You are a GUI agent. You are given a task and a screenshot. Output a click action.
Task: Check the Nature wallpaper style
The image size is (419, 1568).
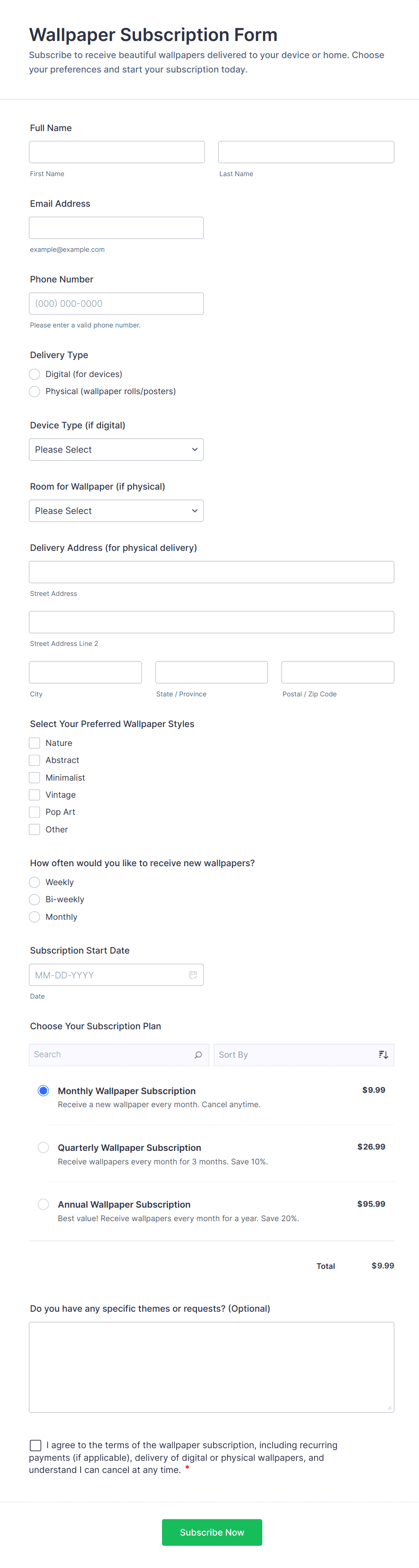click(x=34, y=743)
